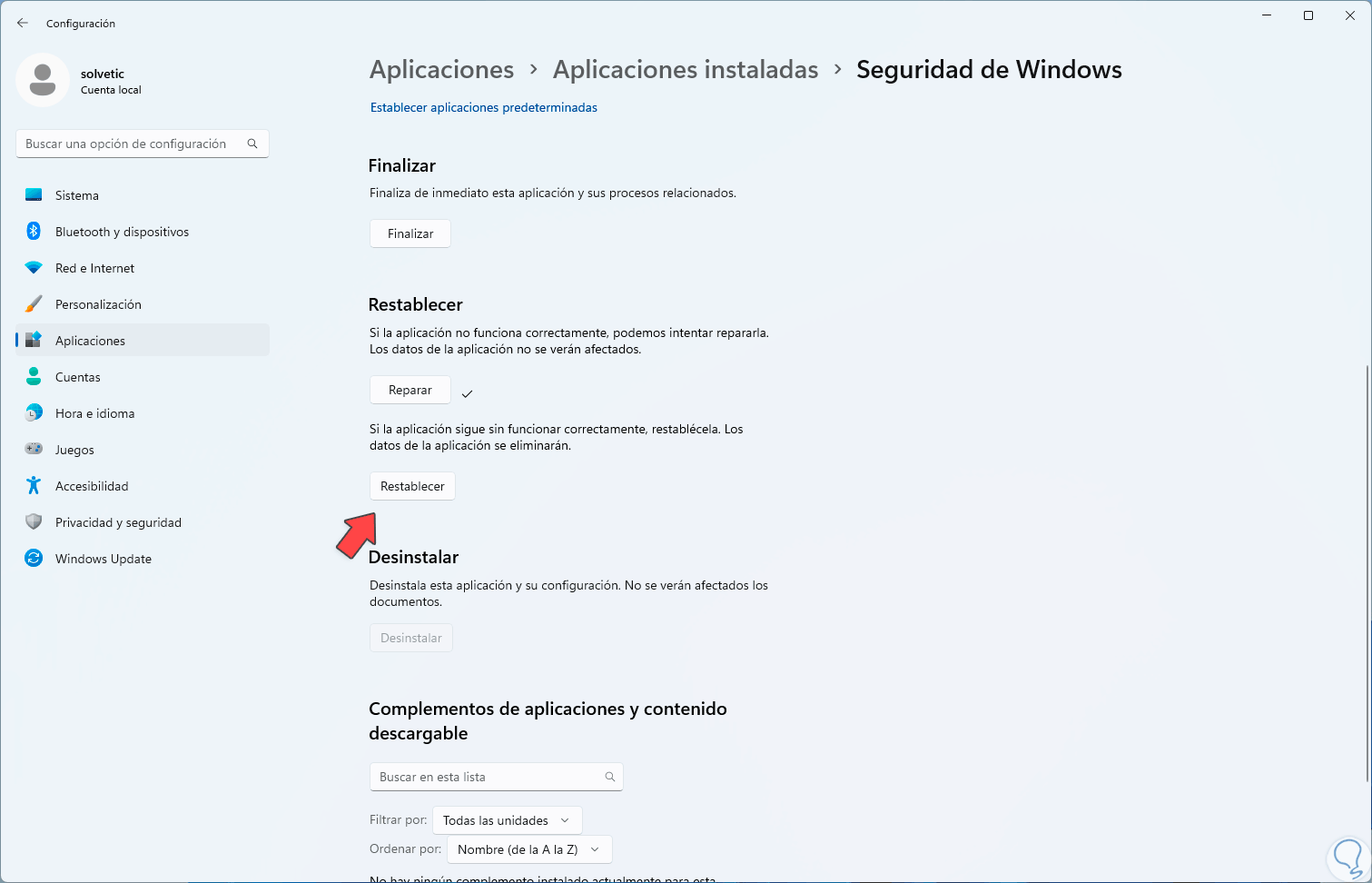
Task: Minimize the Configuración window
Action: click(x=1267, y=15)
